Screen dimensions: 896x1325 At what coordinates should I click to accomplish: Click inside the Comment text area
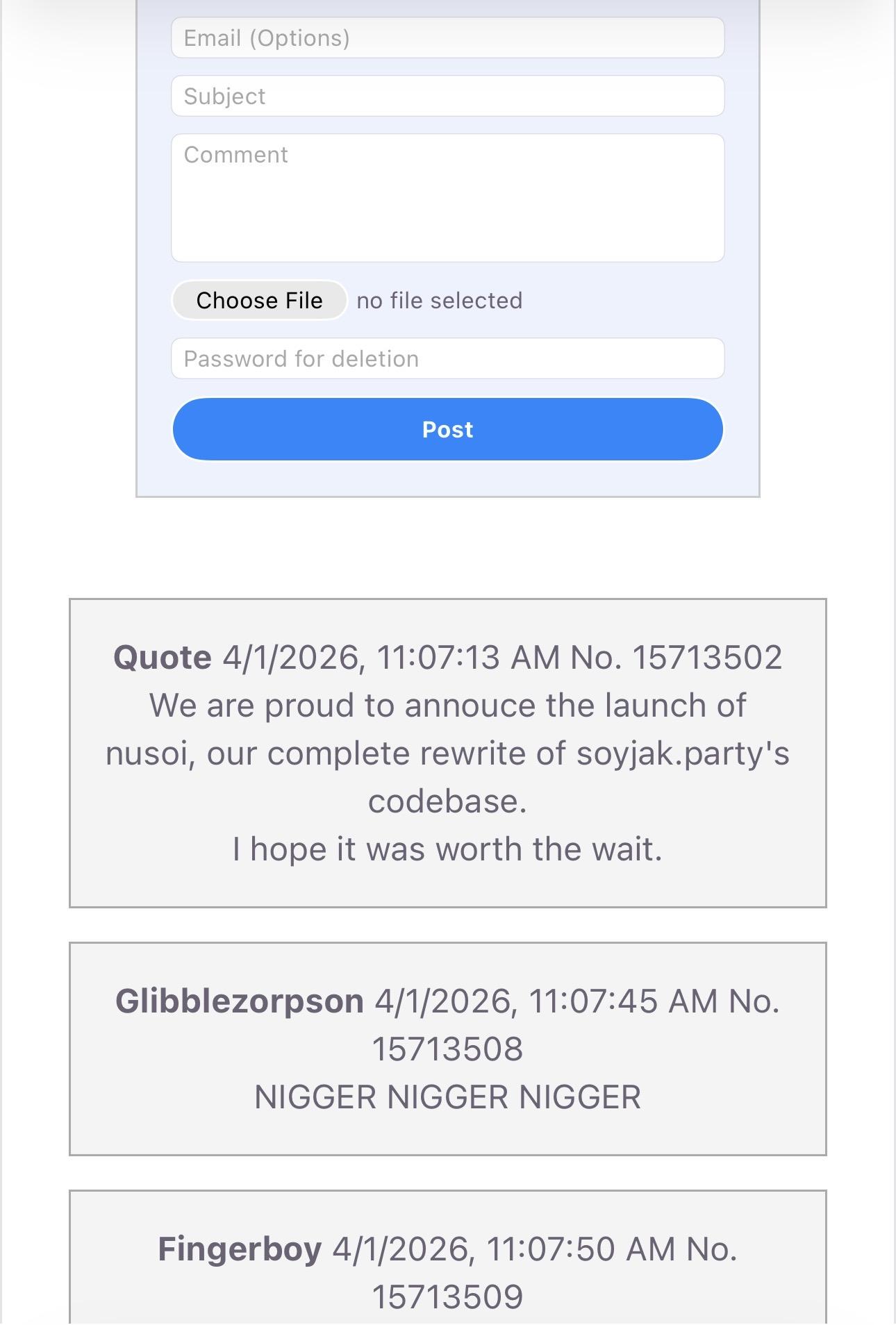pos(447,198)
